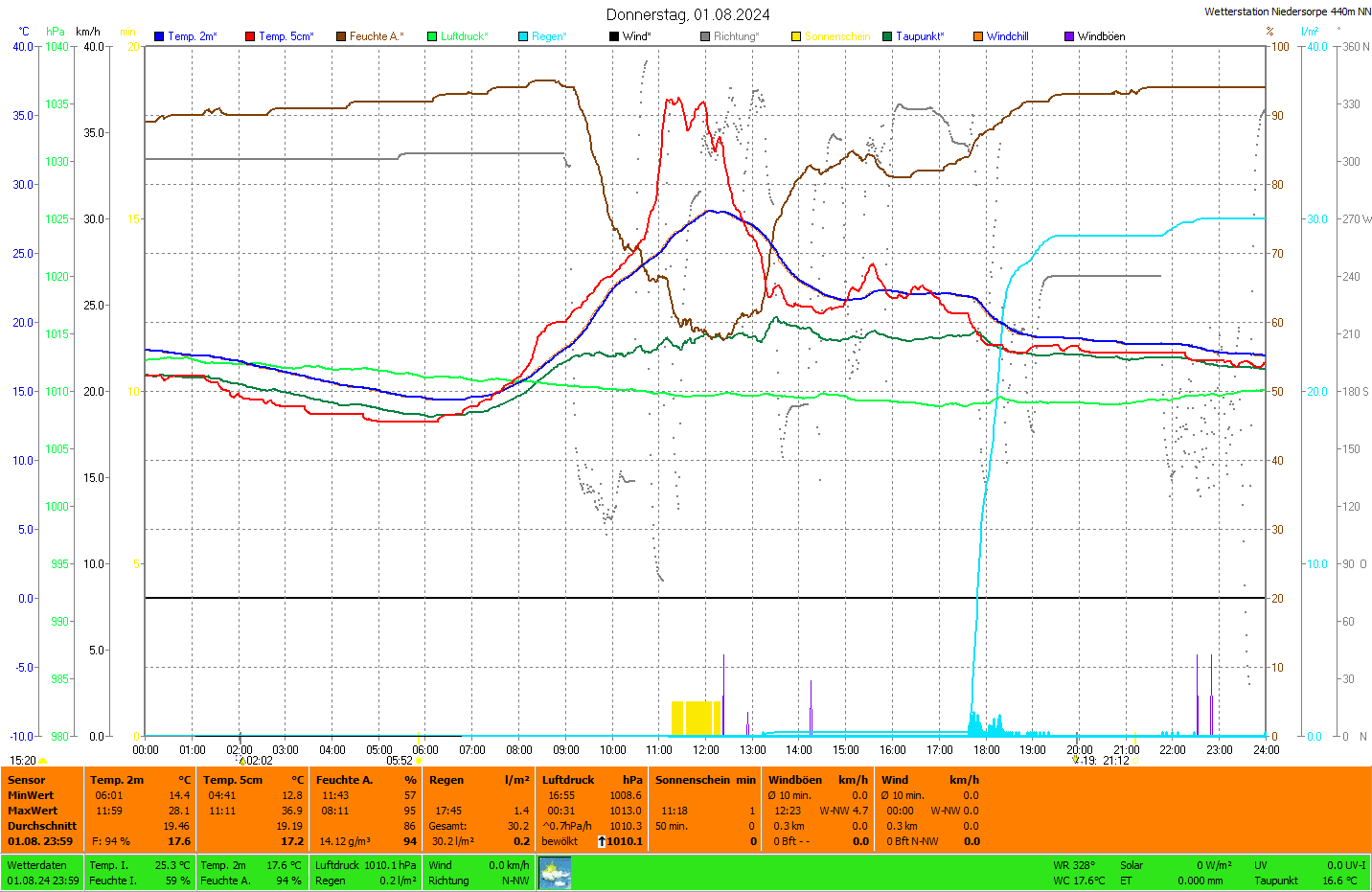The width and height of the screenshot is (1372, 892).
Task: Click the Richtung legend label
Action: tap(735, 36)
